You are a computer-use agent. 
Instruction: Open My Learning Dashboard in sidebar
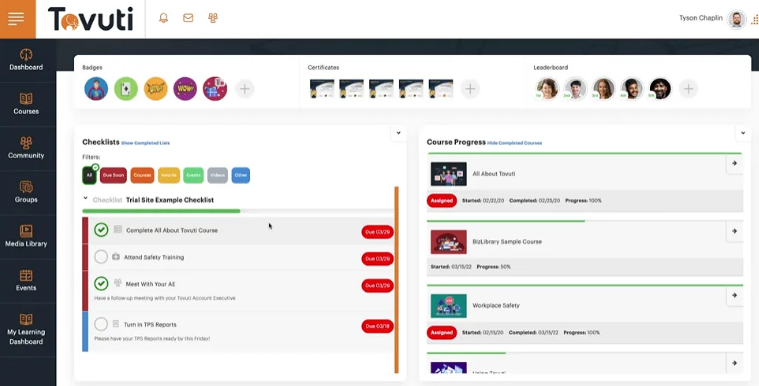point(26,330)
